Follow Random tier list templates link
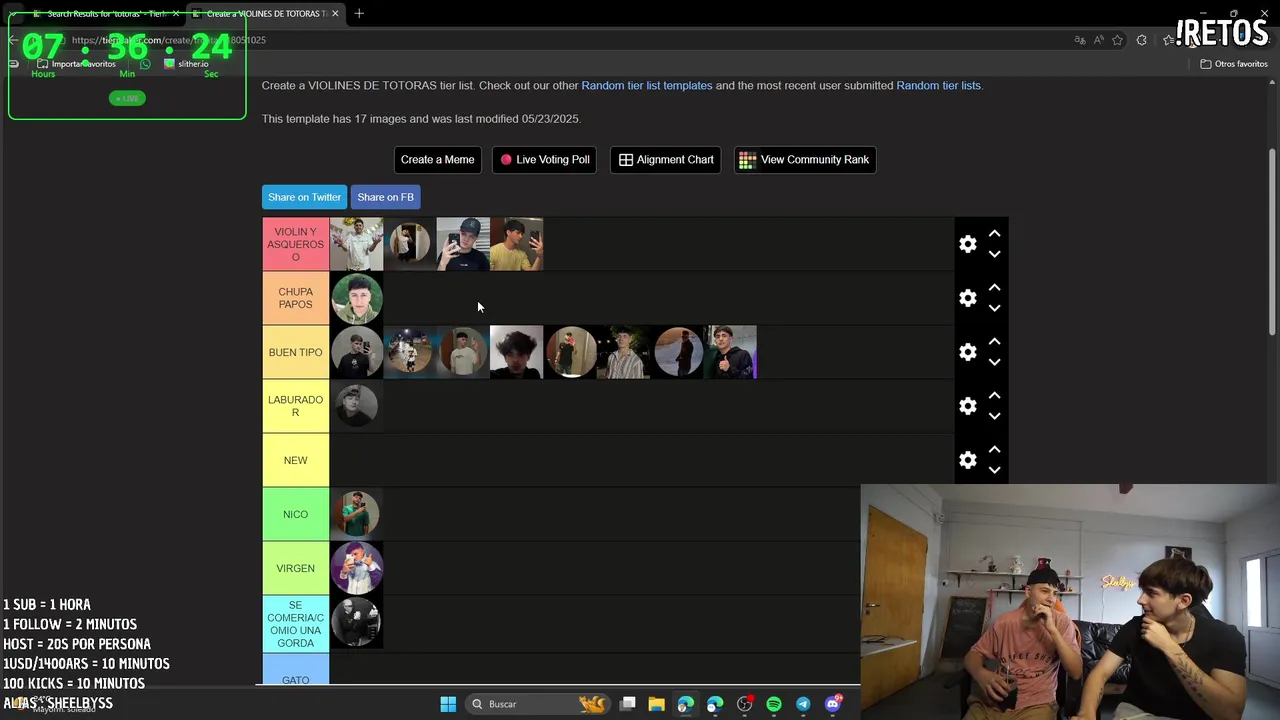 point(647,86)
